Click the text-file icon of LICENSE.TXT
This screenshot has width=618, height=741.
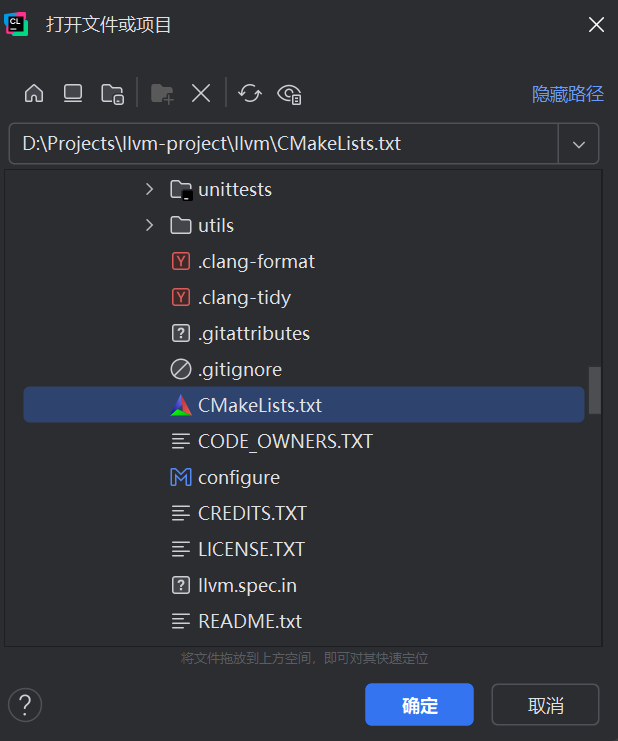[180, 549]
